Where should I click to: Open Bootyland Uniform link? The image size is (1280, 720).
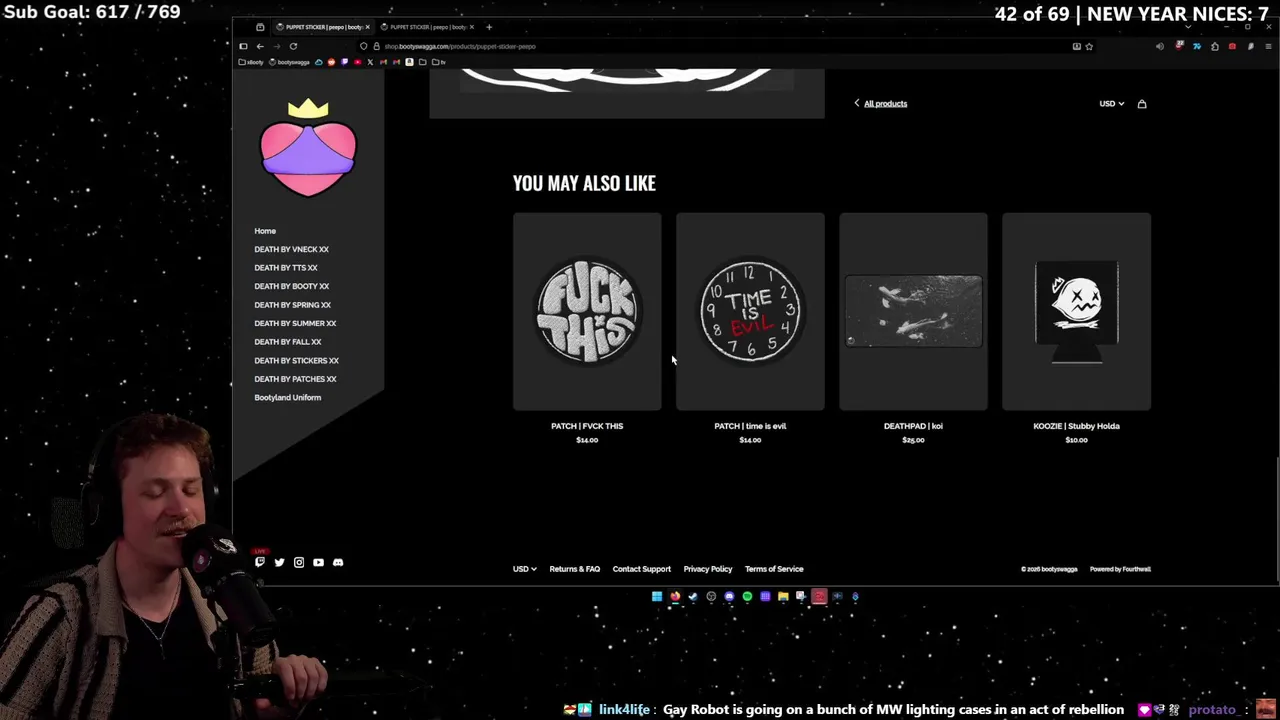[287, 397]
